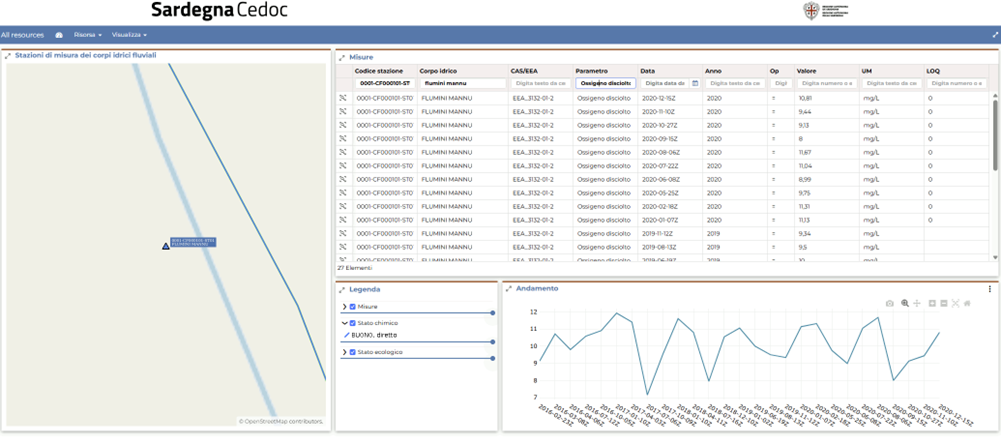Collapse the Stato chimico legend group
This screenshot has width=1001, height=444.
pos(344,323)
